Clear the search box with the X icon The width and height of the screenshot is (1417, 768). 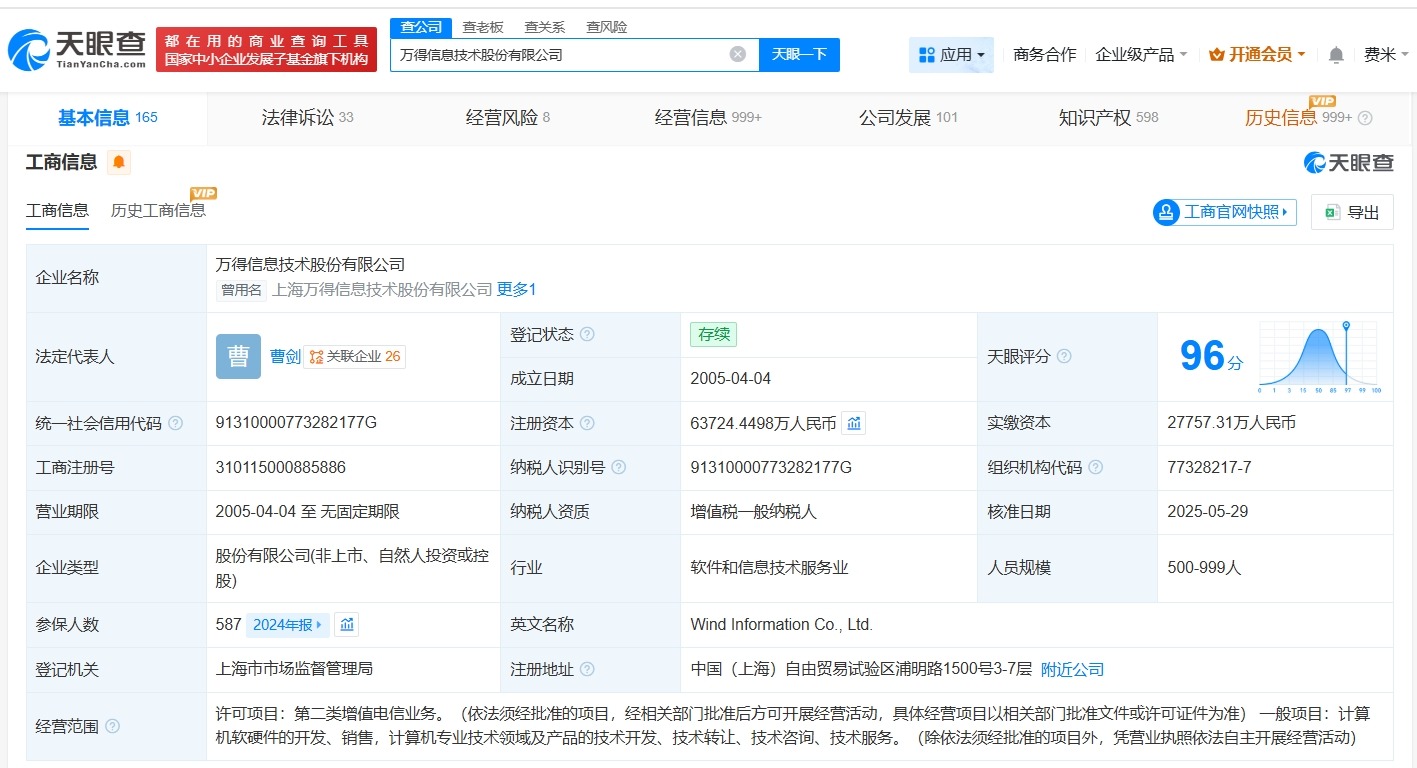[737, 54]
